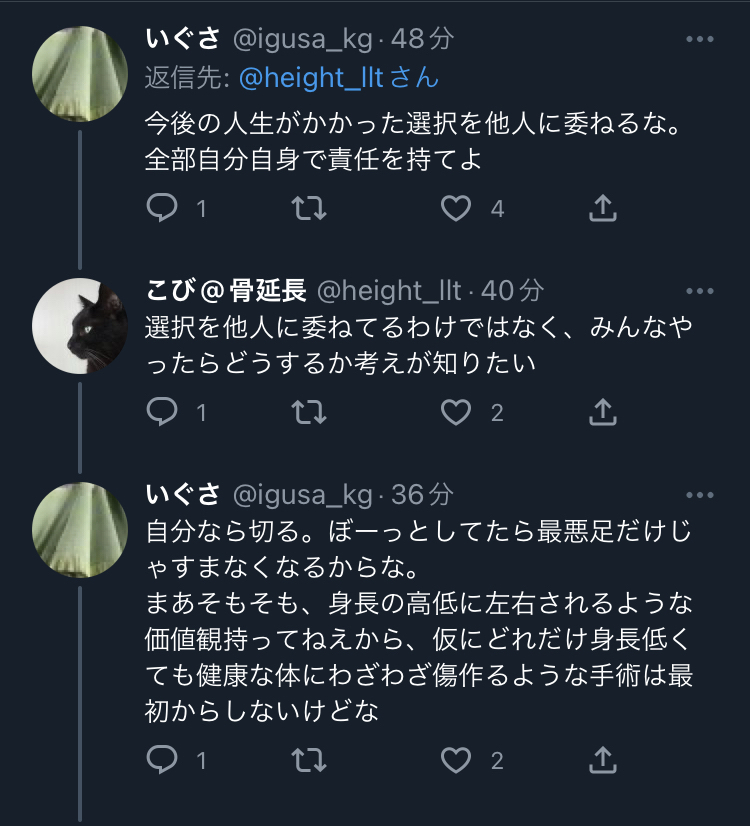Image resolution: width=750 pixels, height=826 pixels.
Task: Share the こび@骨延長 tweet
Action: pyautogui.click(x=603, y=412)
